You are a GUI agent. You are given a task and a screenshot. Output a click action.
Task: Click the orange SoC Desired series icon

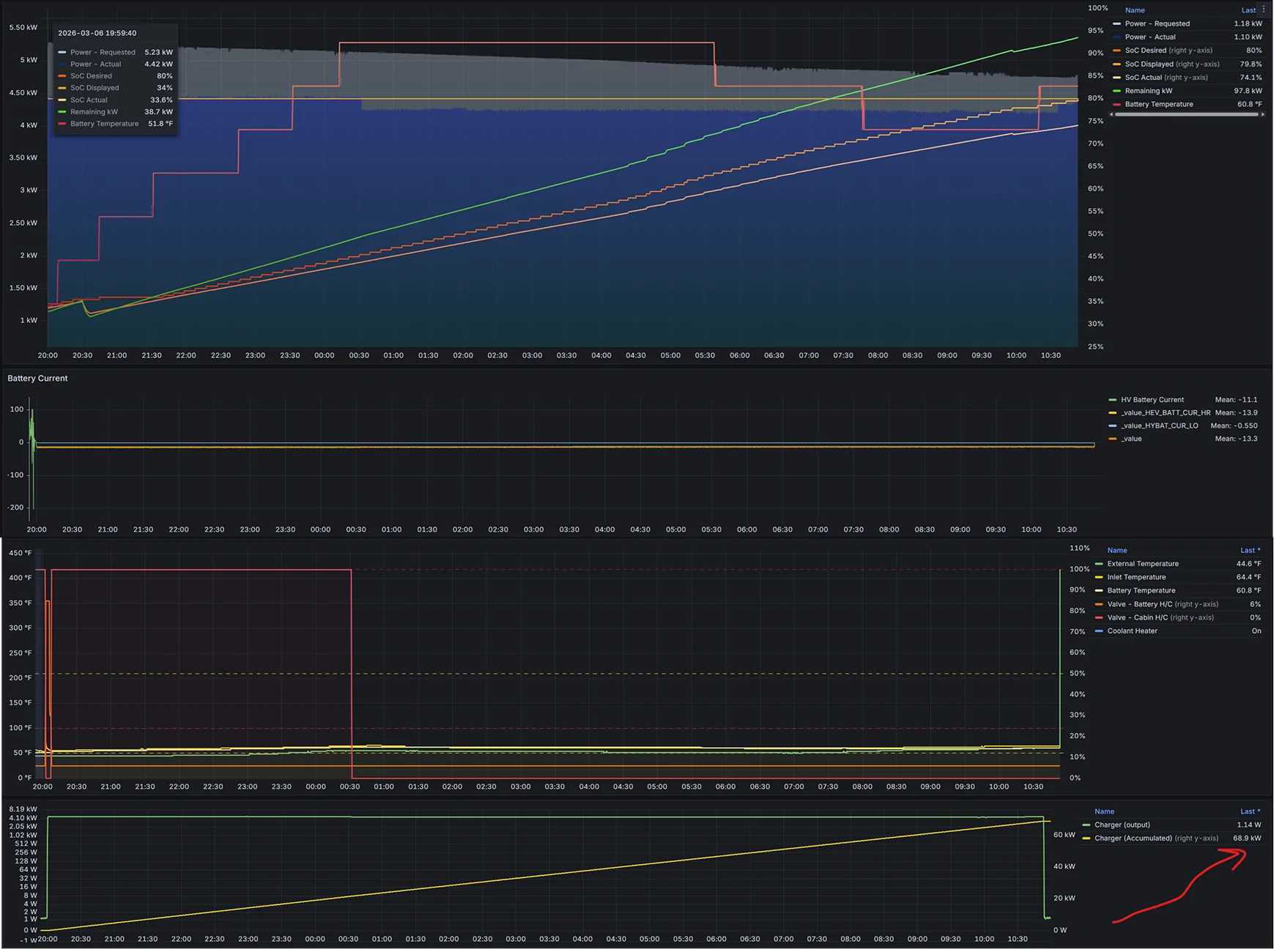(x=1116, y=51)
